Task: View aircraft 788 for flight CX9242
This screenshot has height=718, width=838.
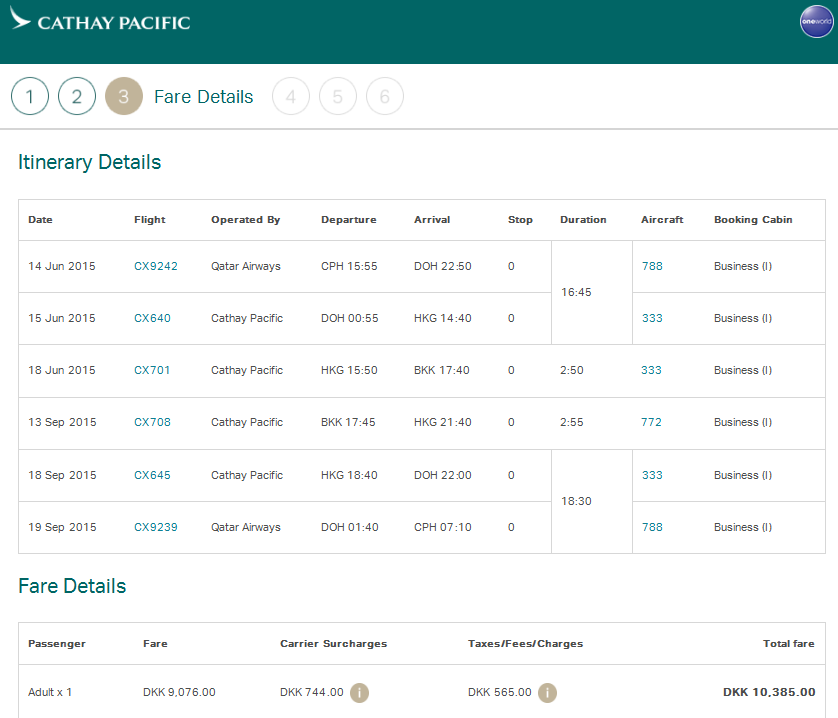Action: tap(652, 266)
